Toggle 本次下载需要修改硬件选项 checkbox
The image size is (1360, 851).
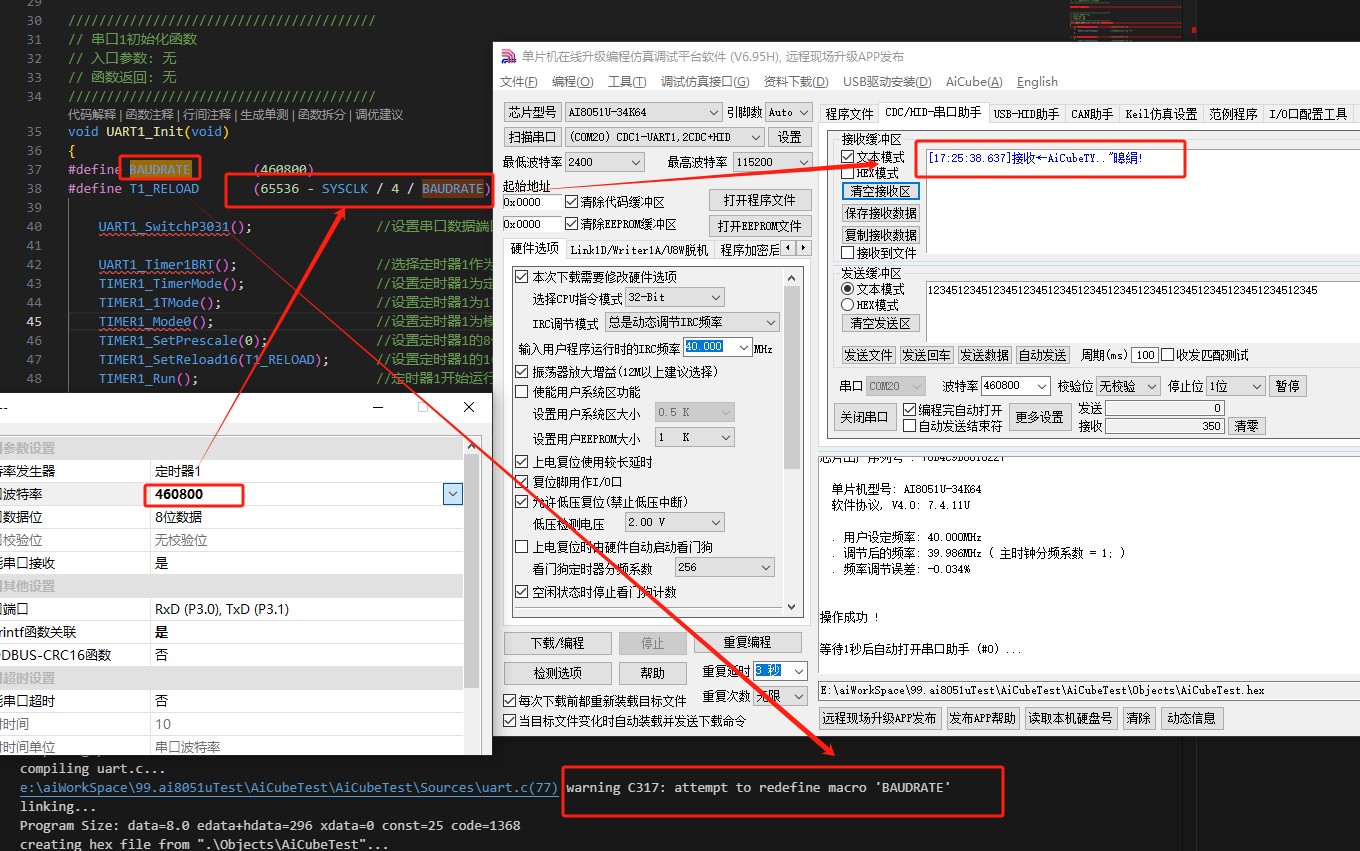[521, 277]
